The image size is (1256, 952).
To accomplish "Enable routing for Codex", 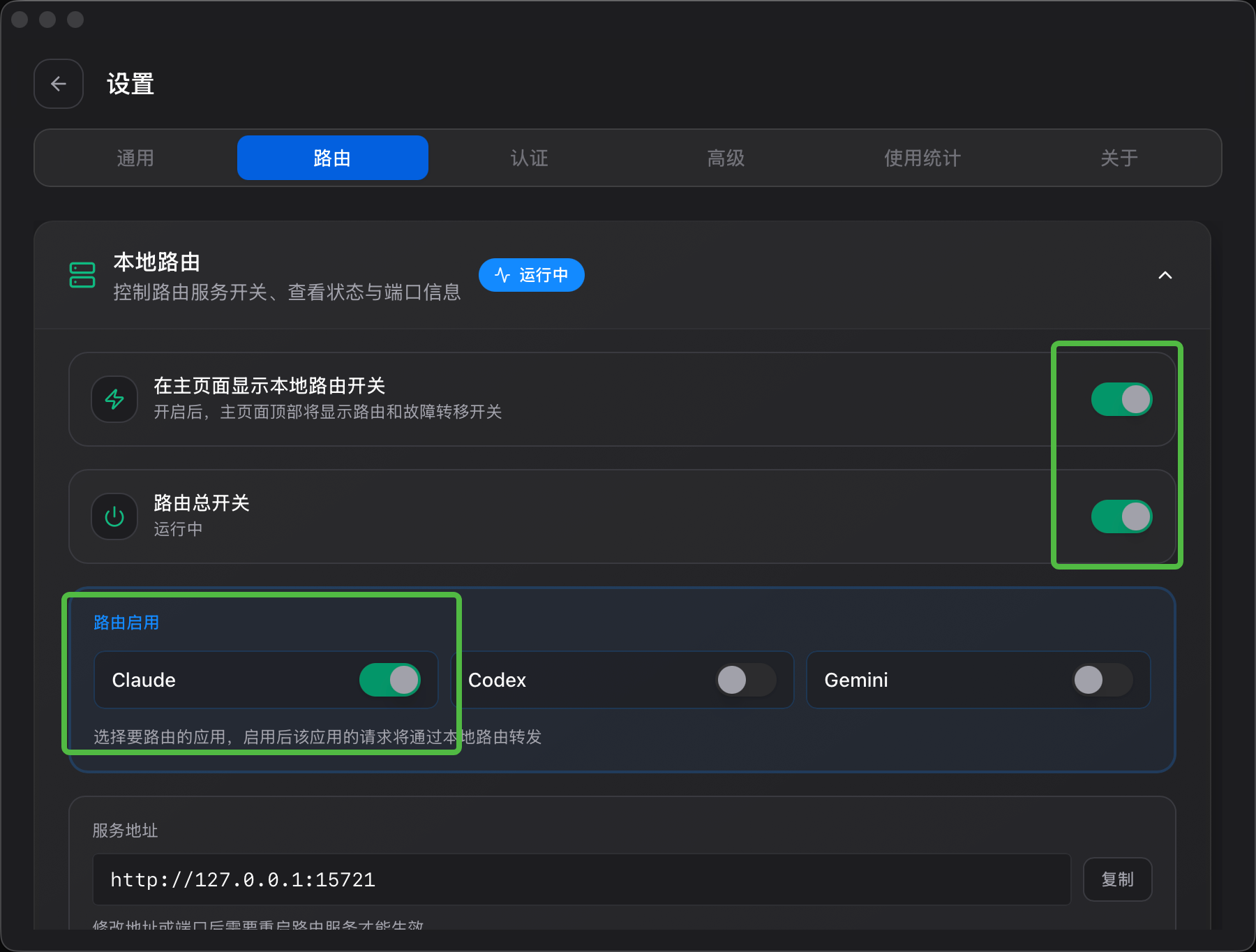I will coord(746,680).
